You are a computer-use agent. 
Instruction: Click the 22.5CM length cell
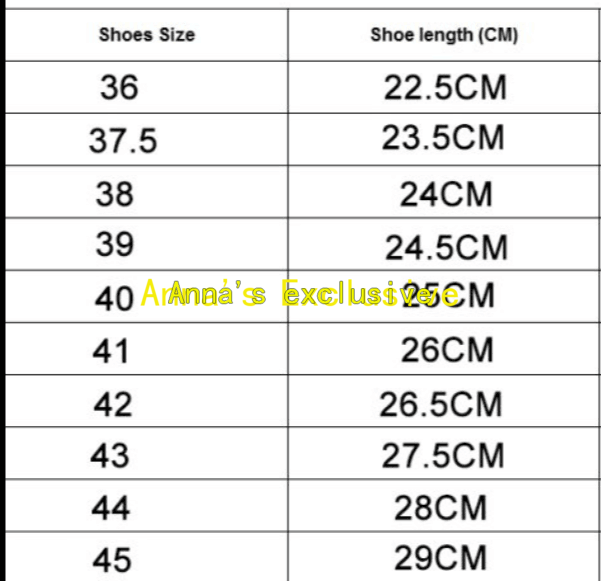(x=445, y=88)
